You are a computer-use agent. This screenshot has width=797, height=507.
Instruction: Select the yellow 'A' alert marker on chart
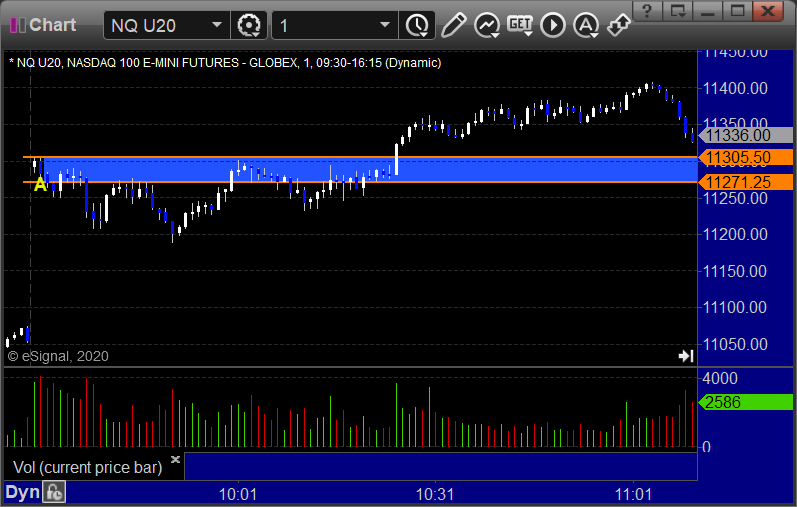[x=40, y=184]
